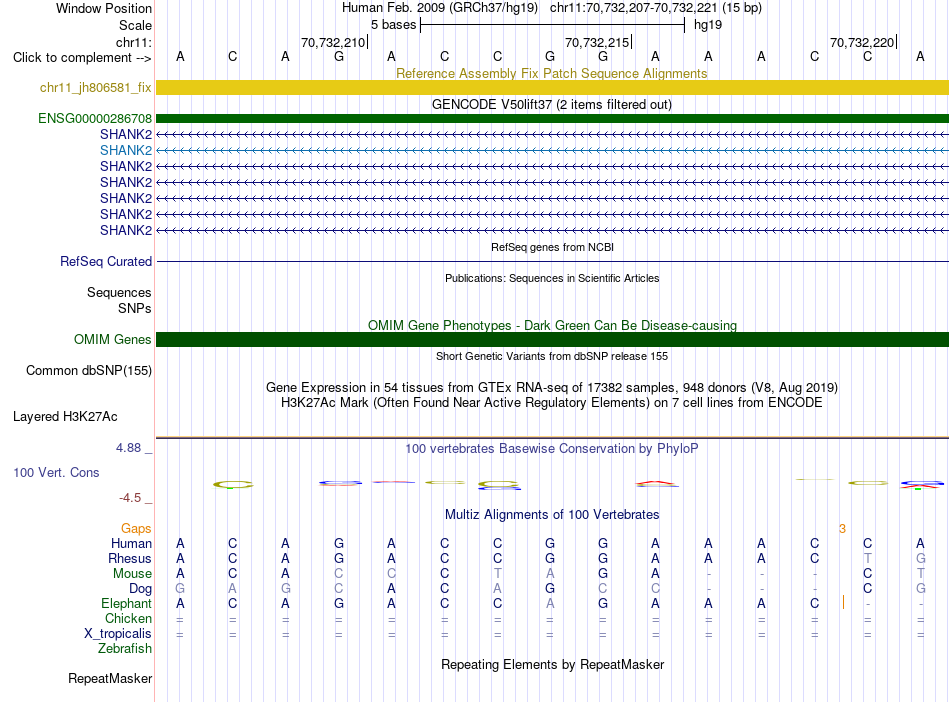Select the Layered H3K27Ac track label
Viewport: 950px width, 702px height.
click(x=65, y=417)
